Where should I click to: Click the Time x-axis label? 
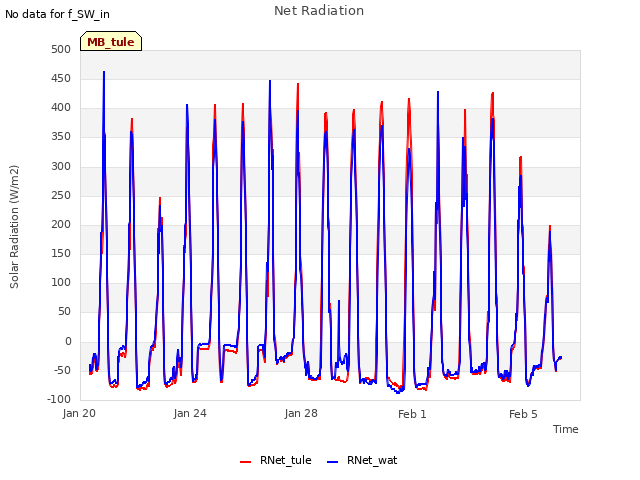tap(566, 429)
